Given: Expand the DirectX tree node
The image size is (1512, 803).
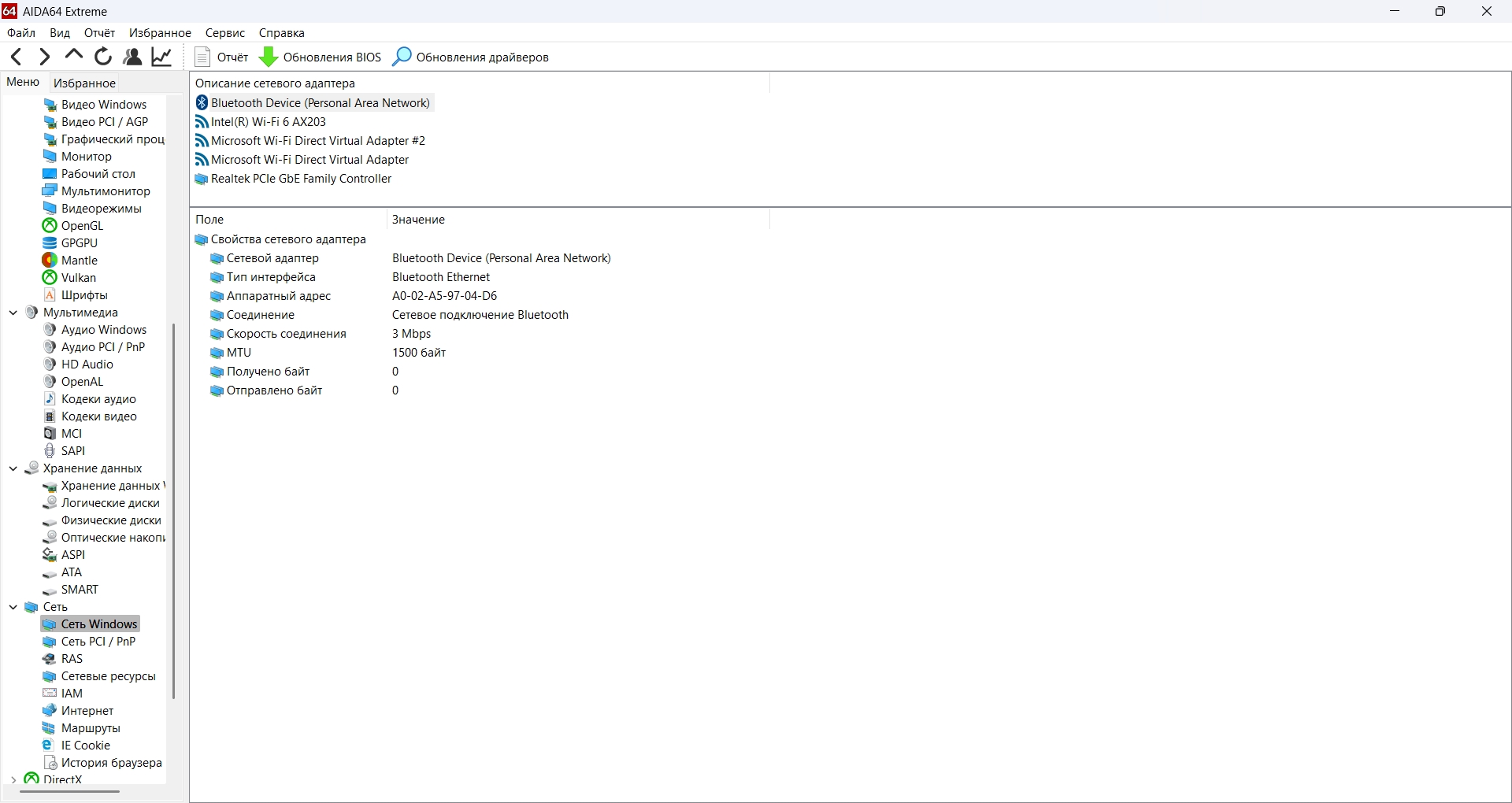Looking at the screenshot, I should pyautogui.click(x=13, y=780).
